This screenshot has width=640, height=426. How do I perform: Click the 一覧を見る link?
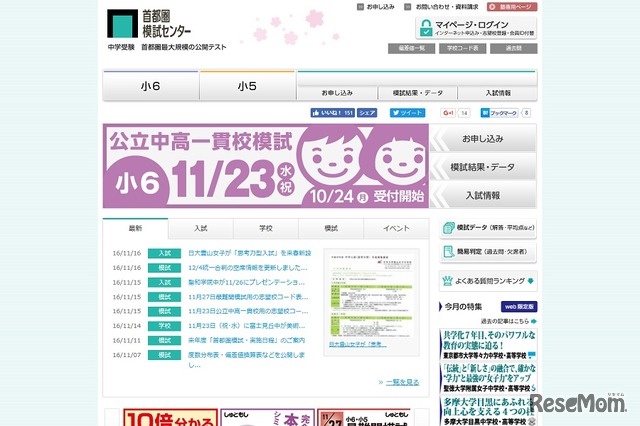tap(402, 382)
